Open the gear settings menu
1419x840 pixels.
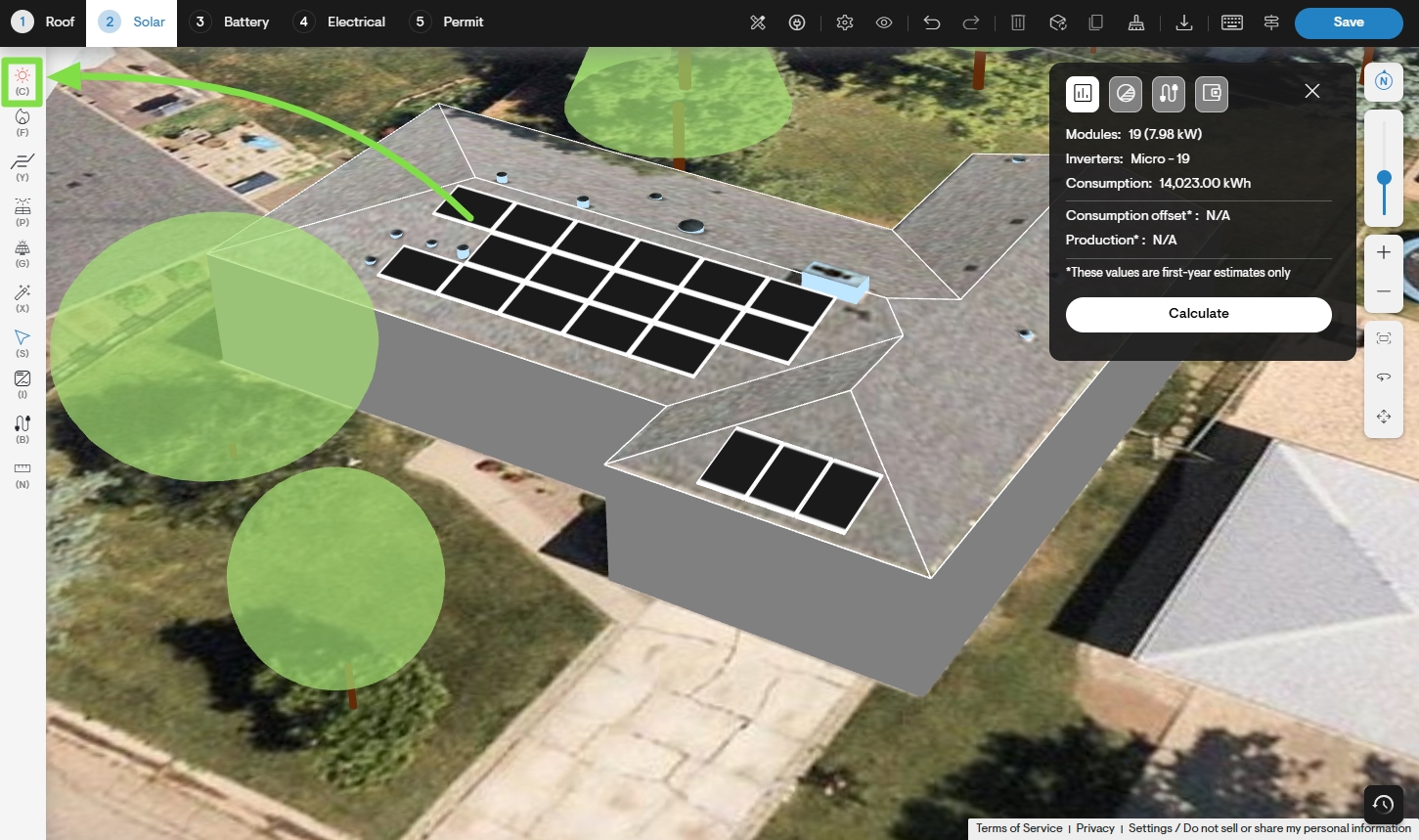click(x=845, y=22)
